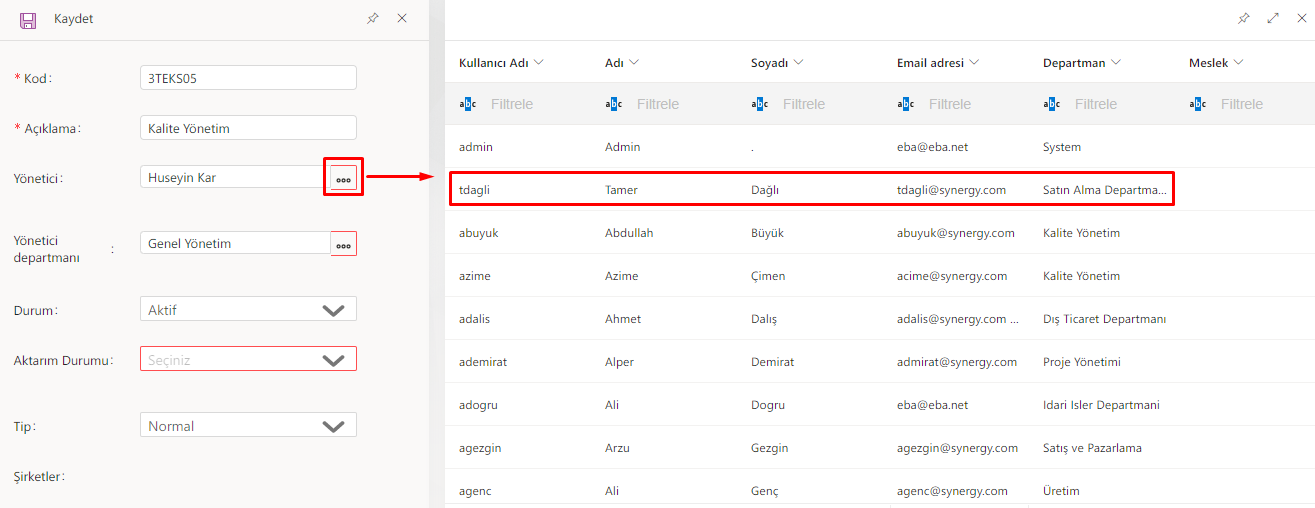Click the purple save icon
Screen dimensions: 1315x508
pos(28,19)
